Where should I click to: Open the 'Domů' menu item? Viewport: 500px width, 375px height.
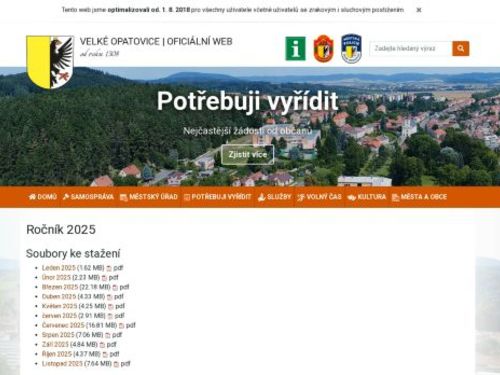(x=43, y=197)
